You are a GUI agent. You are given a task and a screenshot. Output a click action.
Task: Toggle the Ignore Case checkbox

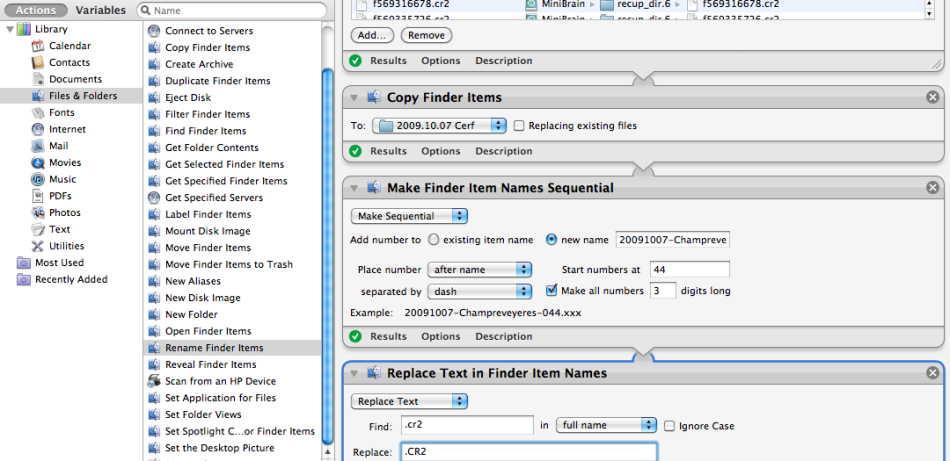click(x=669, y=426)
